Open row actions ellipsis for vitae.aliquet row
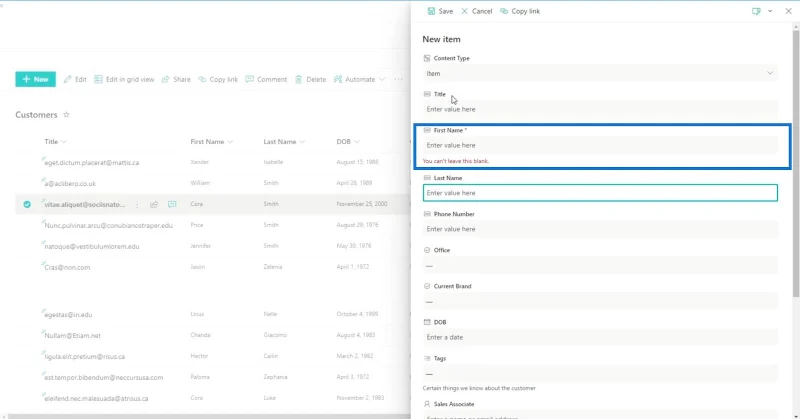Screen dimensions: 800x419 coord(137,204)
